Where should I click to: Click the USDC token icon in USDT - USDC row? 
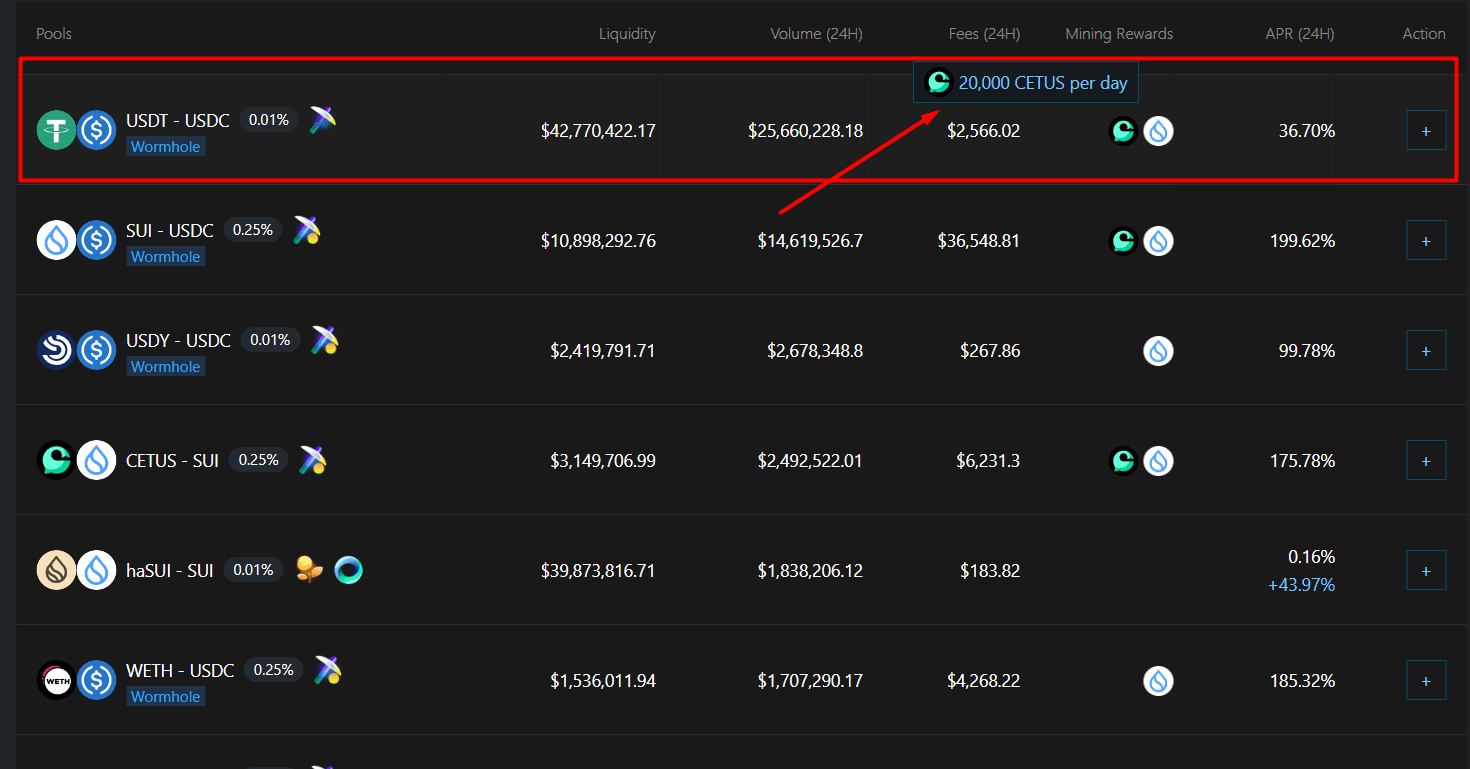97,130
